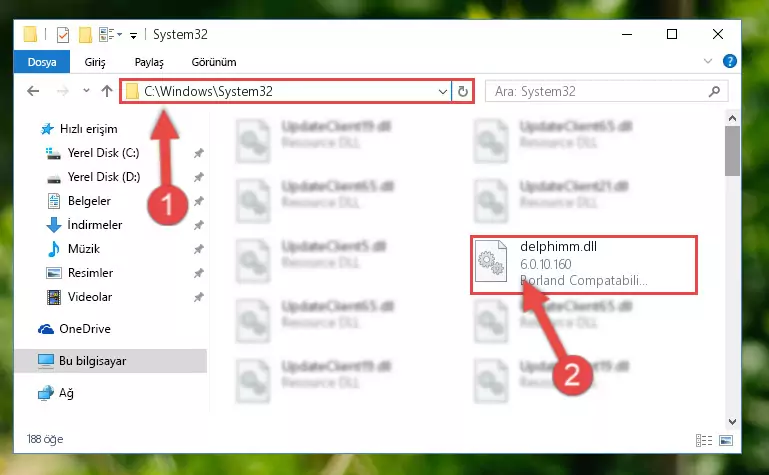Toggle pin for Yerel Disk (C:)
The height and width of the screenshot is (475, 769).
click(x=199, y=153)
